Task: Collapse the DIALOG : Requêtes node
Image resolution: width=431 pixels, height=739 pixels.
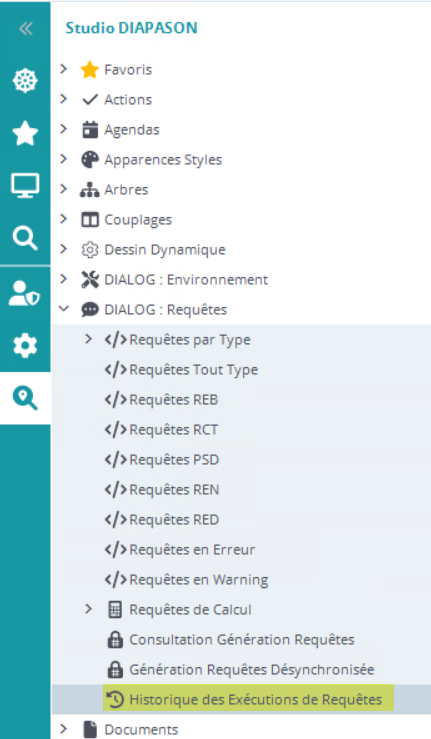Action: click(x=64, y=309)
